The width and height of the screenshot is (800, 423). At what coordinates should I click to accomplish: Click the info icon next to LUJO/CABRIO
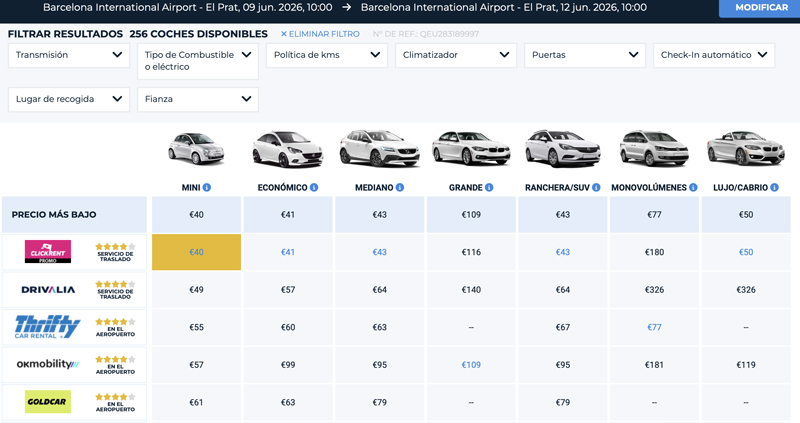[x=774, y=187]
